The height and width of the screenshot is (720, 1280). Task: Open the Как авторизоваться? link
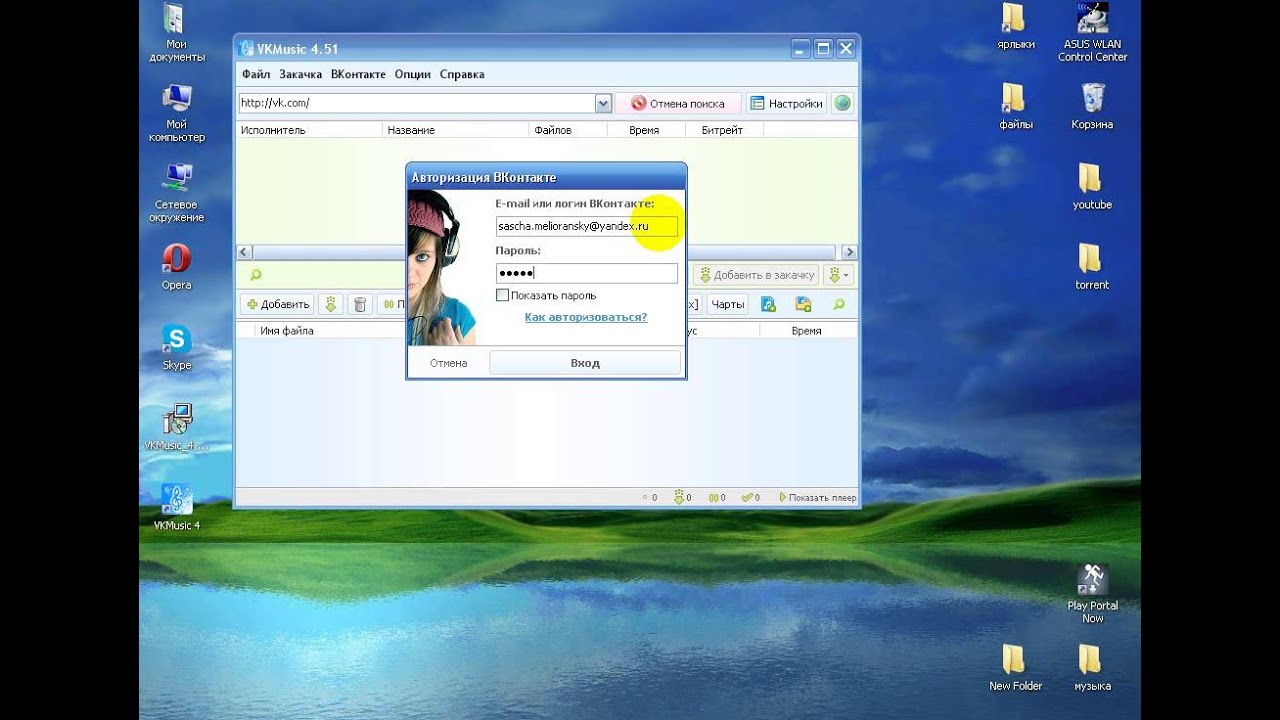click(x=586, y=317)
